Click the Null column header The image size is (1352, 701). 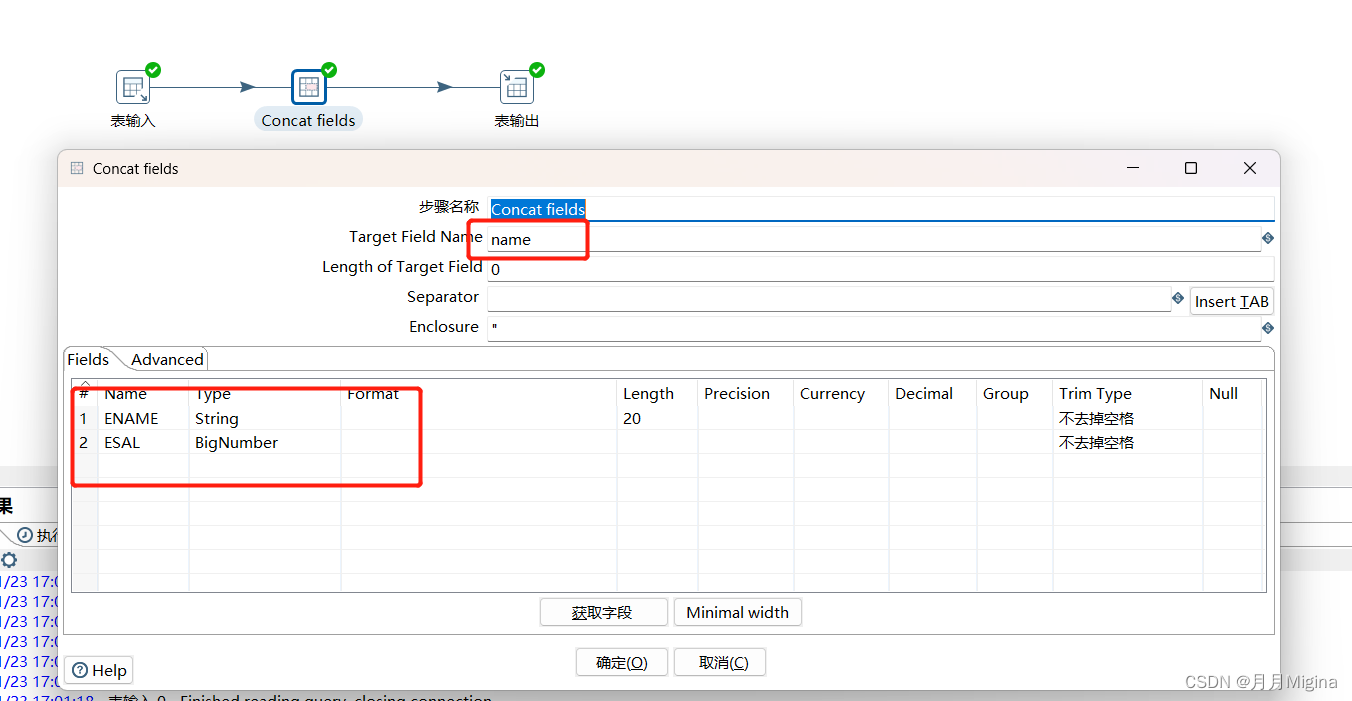(x=1233, y=393)
